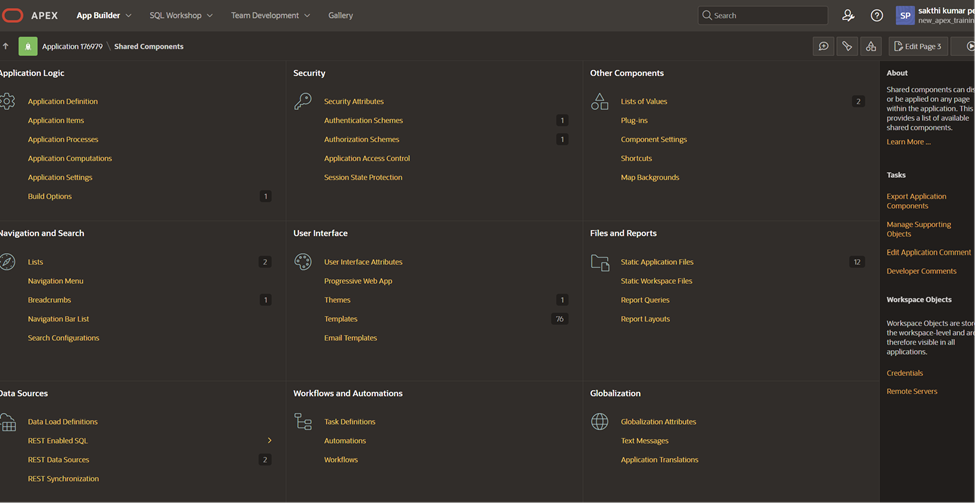Viewport: 975px width, 503px height.
Task: Open Text Messages link
Action: (644, 441)
